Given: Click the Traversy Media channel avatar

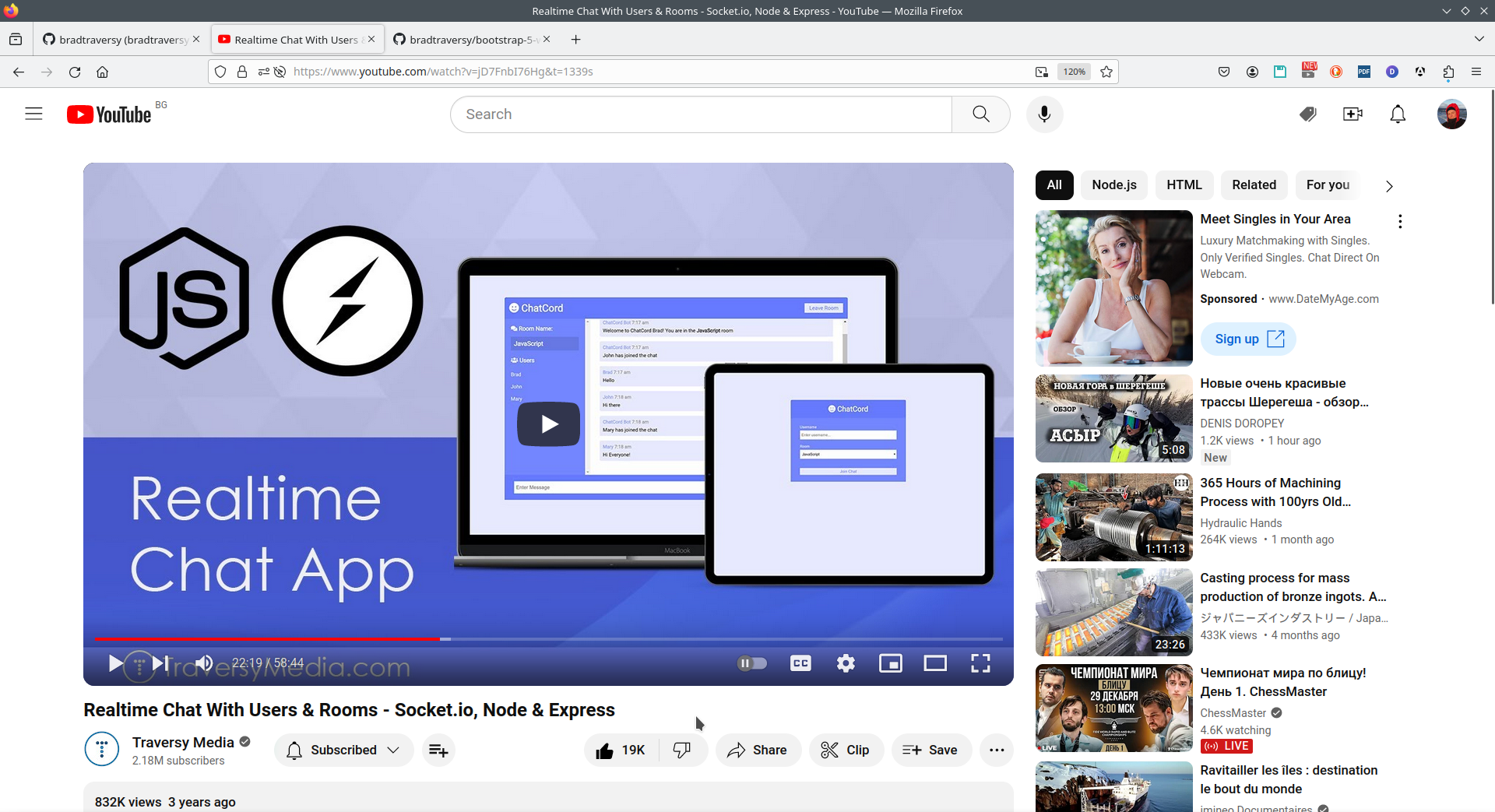Looking at the screenshot, I should 101,750.
